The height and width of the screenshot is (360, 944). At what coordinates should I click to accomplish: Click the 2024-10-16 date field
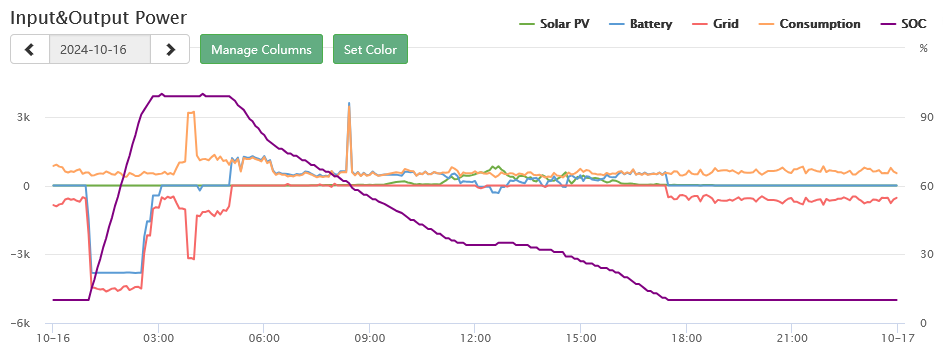click(x=100, y=49)
